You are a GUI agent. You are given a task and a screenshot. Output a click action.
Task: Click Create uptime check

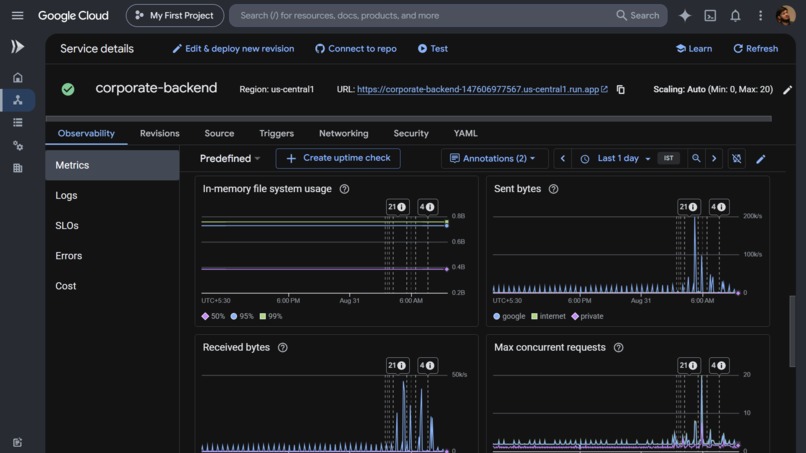[338, 158]
